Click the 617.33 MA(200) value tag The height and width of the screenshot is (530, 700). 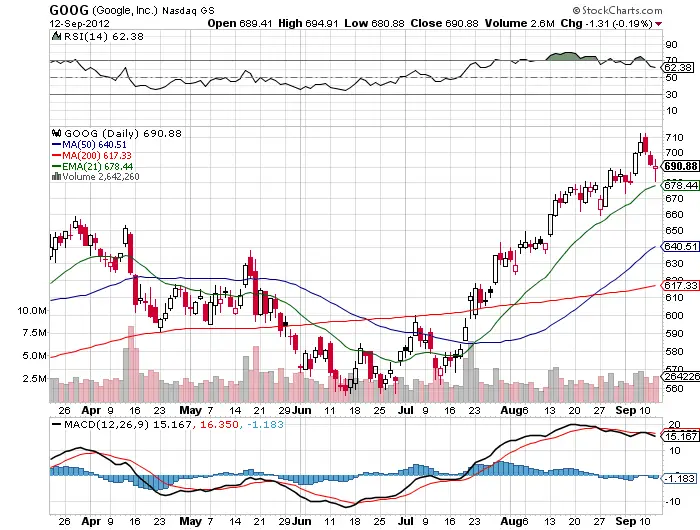tap(680, 285)
